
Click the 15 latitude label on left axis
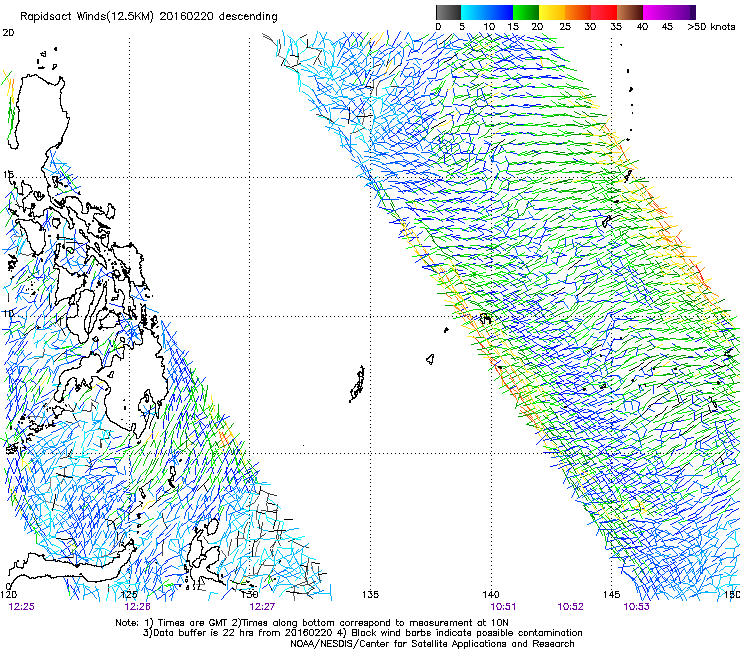click(x=8, y=175)
